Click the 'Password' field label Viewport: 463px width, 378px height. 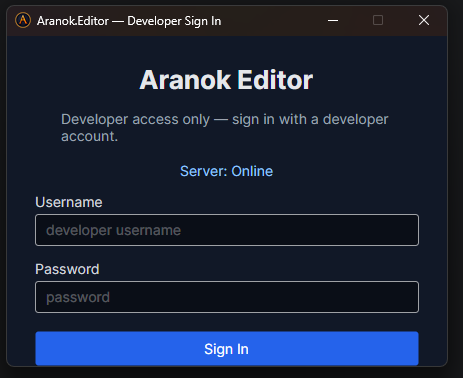click(x=67, y=269)
